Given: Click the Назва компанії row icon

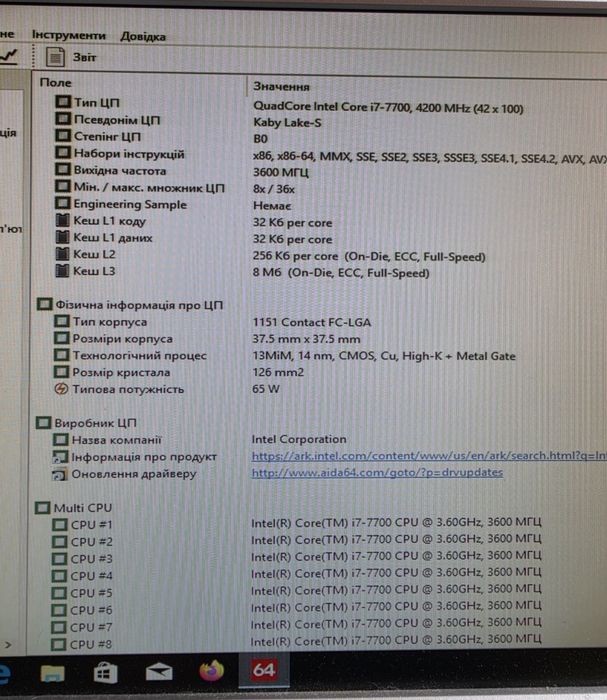Looking at the screenshot, I should tap(61, 440).
